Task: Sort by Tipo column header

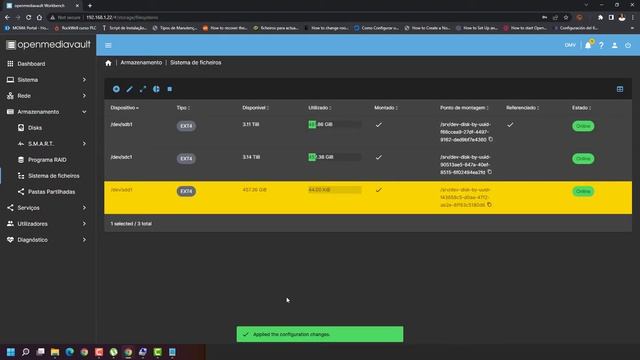Action: click(x=183, y=108)
